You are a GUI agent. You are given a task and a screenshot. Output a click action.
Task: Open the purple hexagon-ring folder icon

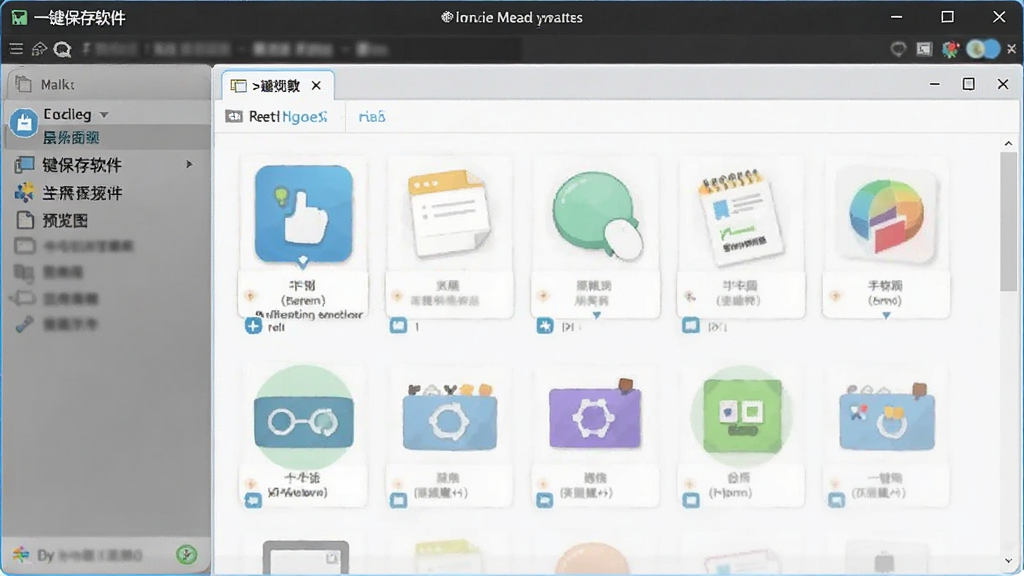(595, 415)
